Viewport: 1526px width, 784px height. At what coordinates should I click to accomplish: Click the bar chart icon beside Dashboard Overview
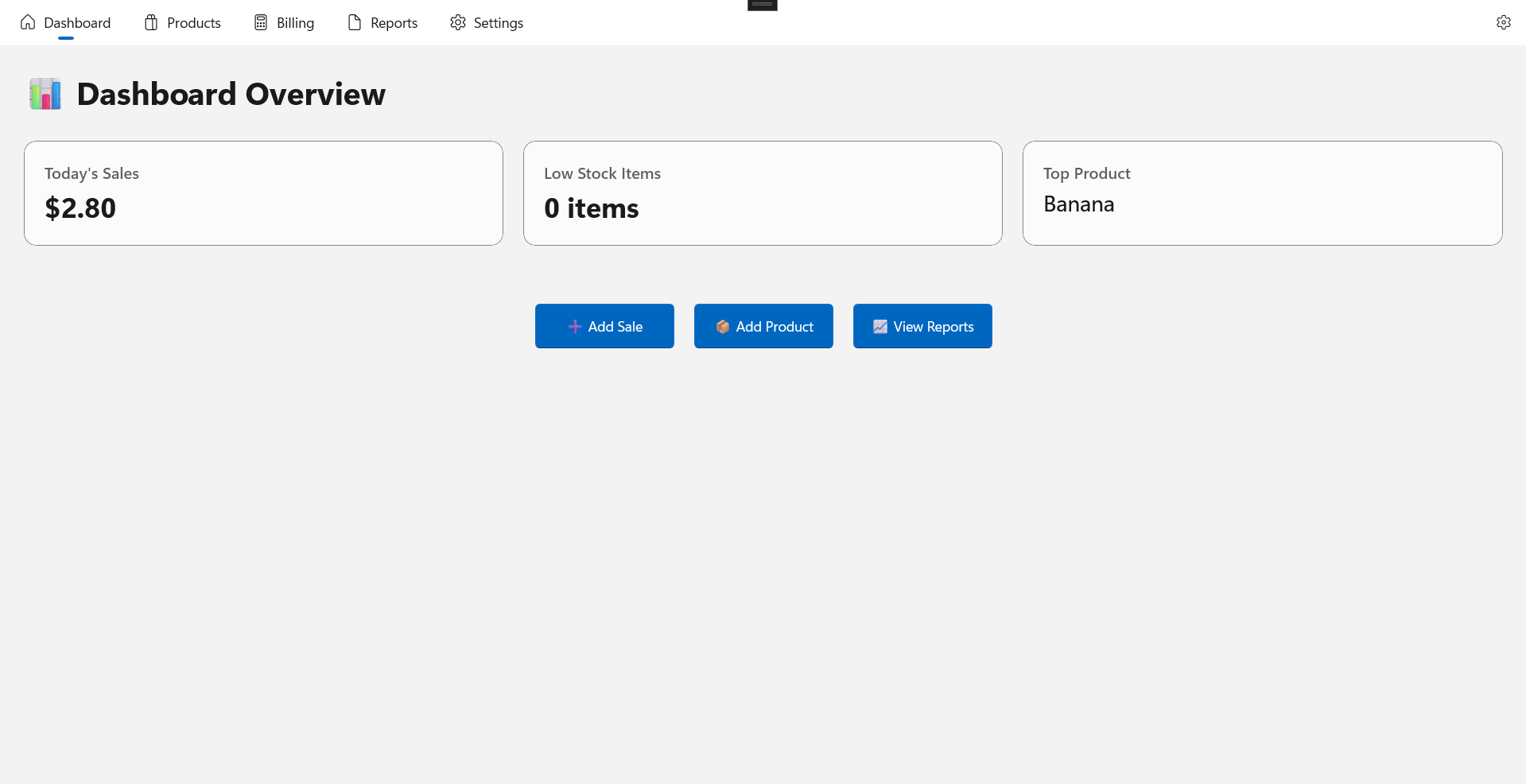click(x=45, y=94)
